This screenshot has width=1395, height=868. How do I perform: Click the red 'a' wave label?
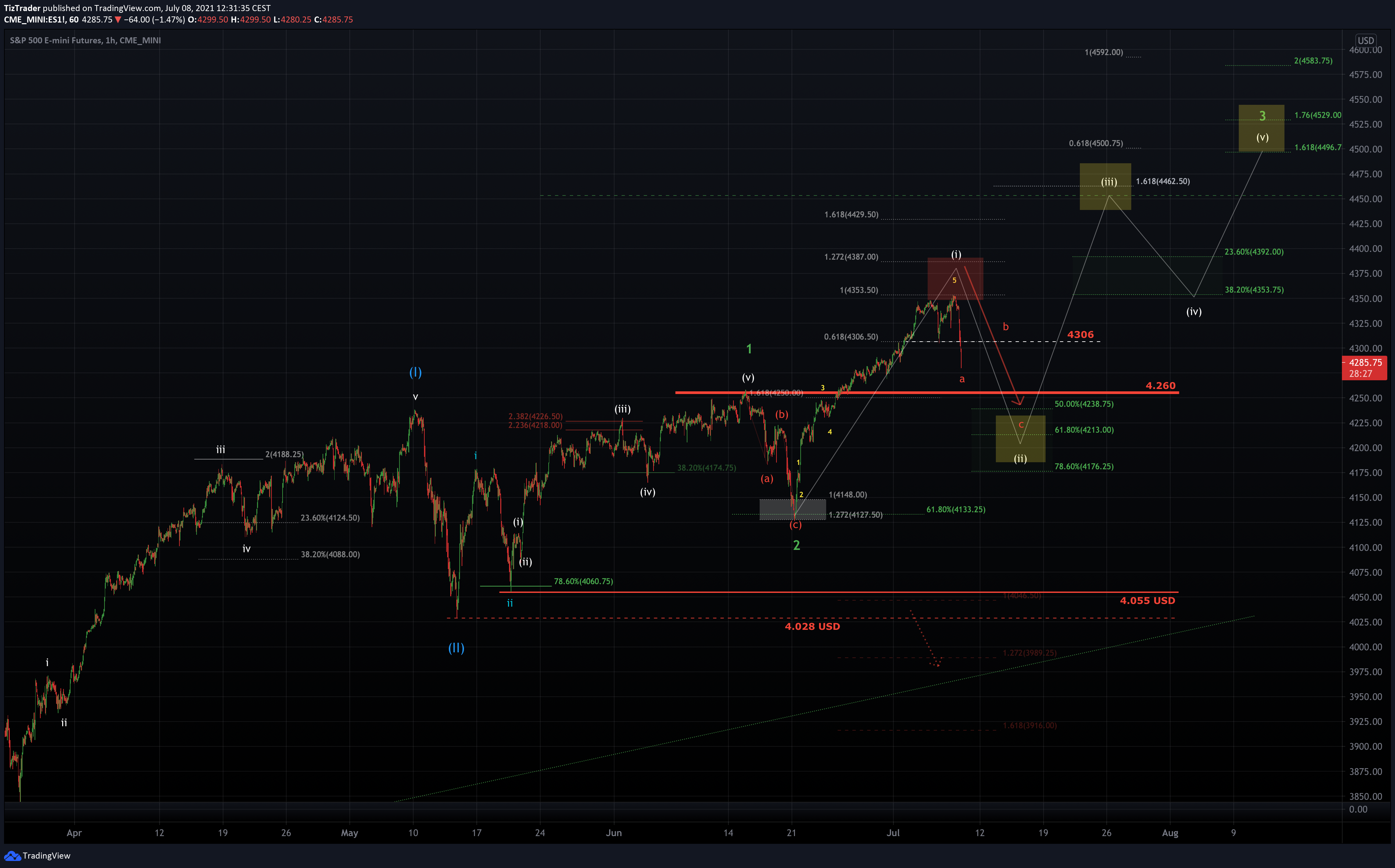pos(962,379)
